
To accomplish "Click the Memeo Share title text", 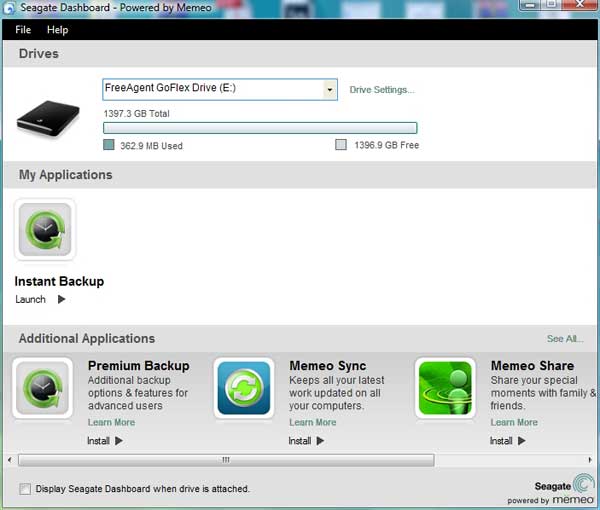I will pos(532,365).
